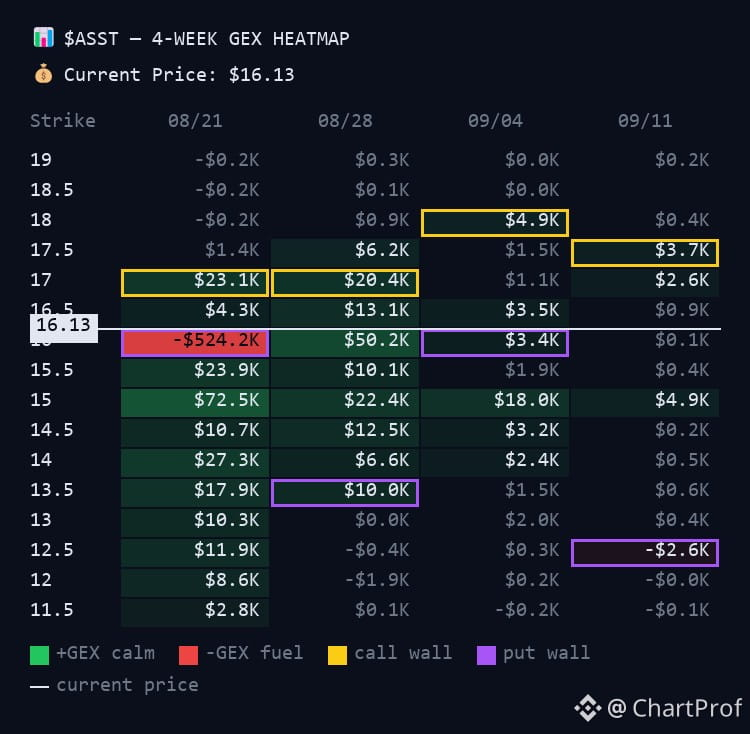Click the $4.9K call wall cell at strike 18
Screen dimensions: 750x734
(495, 222)
